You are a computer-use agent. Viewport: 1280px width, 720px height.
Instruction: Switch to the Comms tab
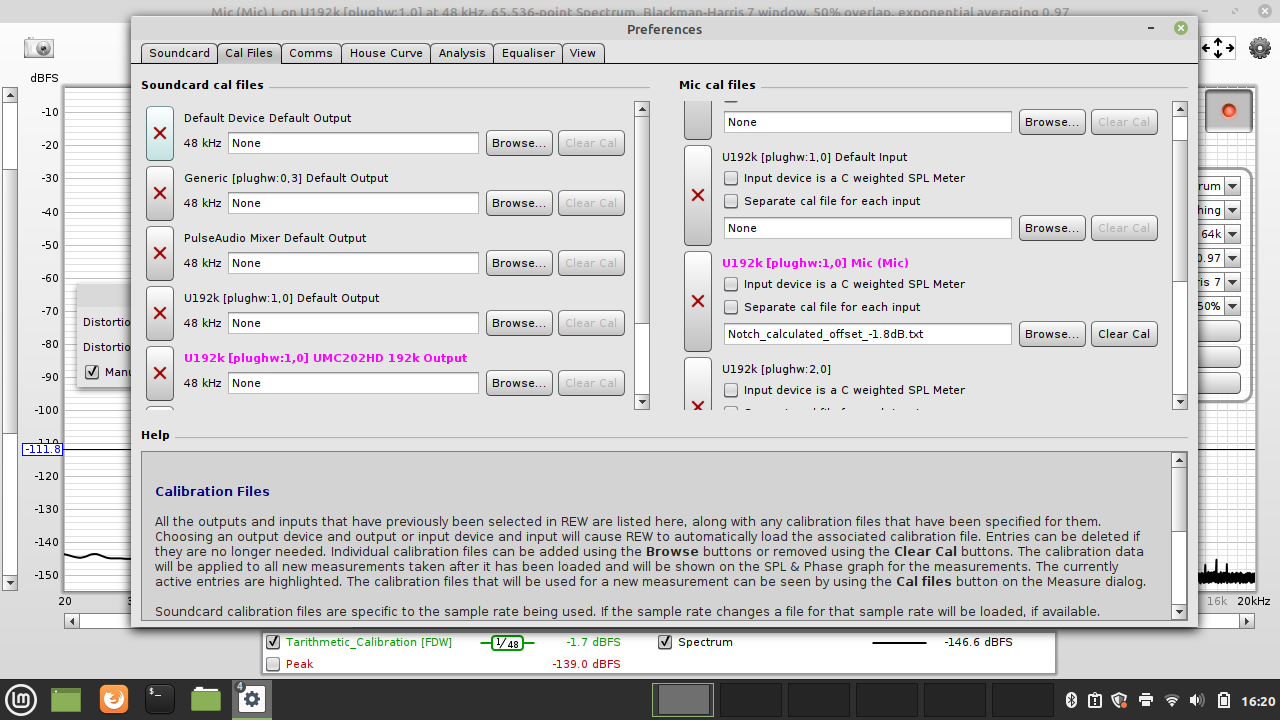point(311,53)
